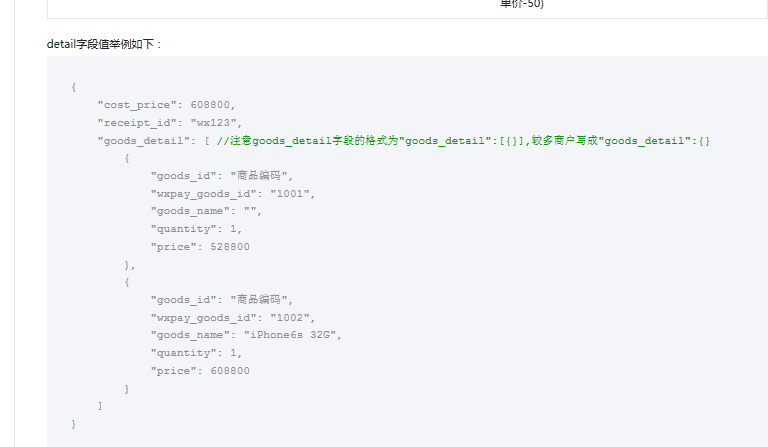This screenshot has width=768, height=447.
Task: Click the "price": 528800 line
Action: [x=200, y=247]
